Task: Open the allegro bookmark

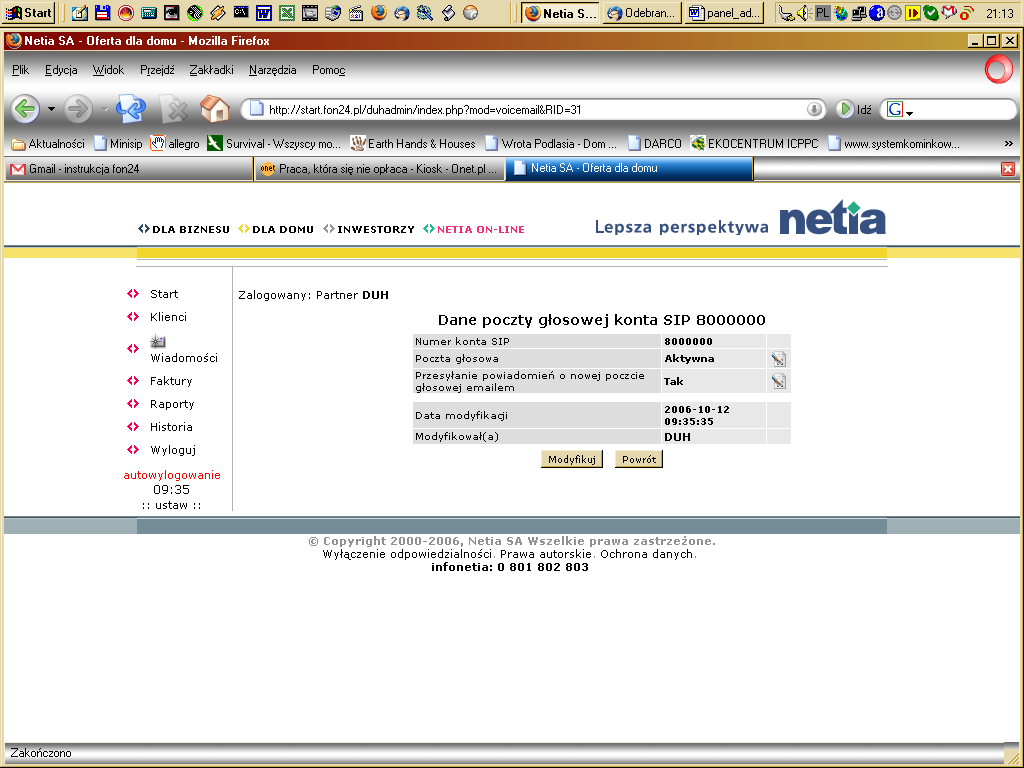Action: [175, 144]
